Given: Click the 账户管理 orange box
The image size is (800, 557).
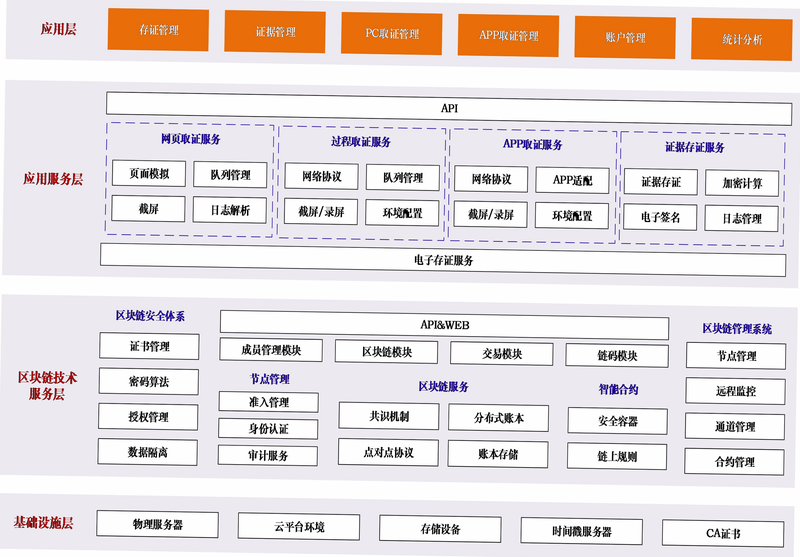Looking at the screenshot, I should pyautogui.click(x=625, y=37).
